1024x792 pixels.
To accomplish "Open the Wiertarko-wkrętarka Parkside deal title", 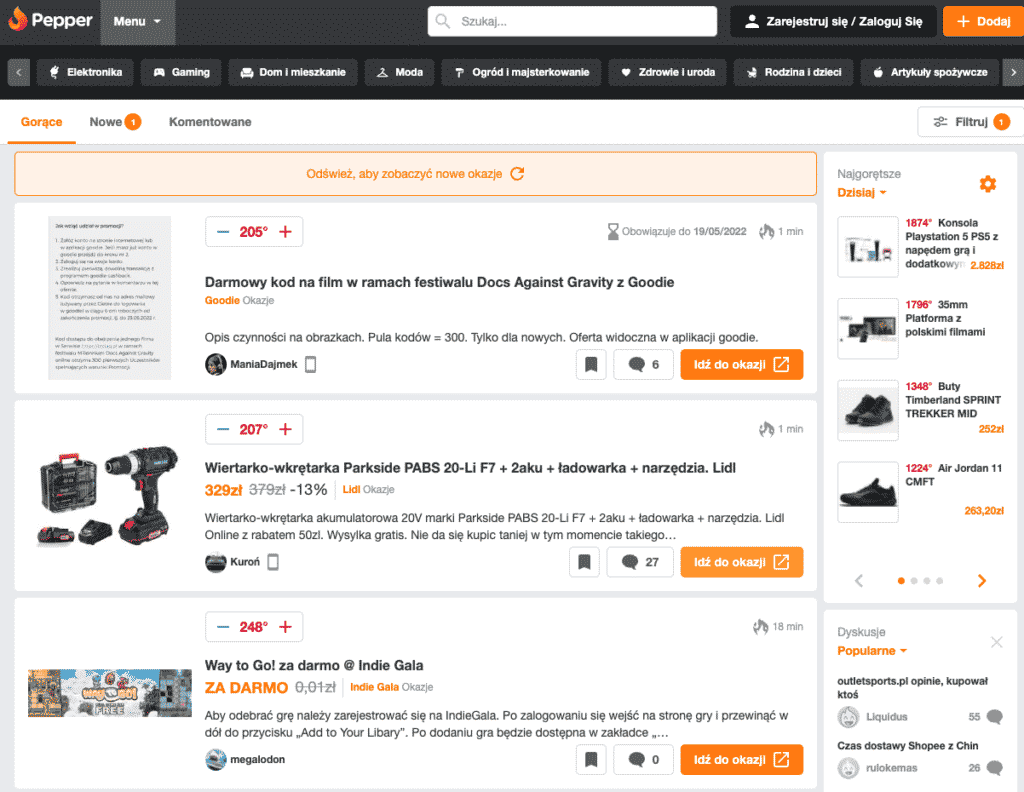I will (470, 467).
